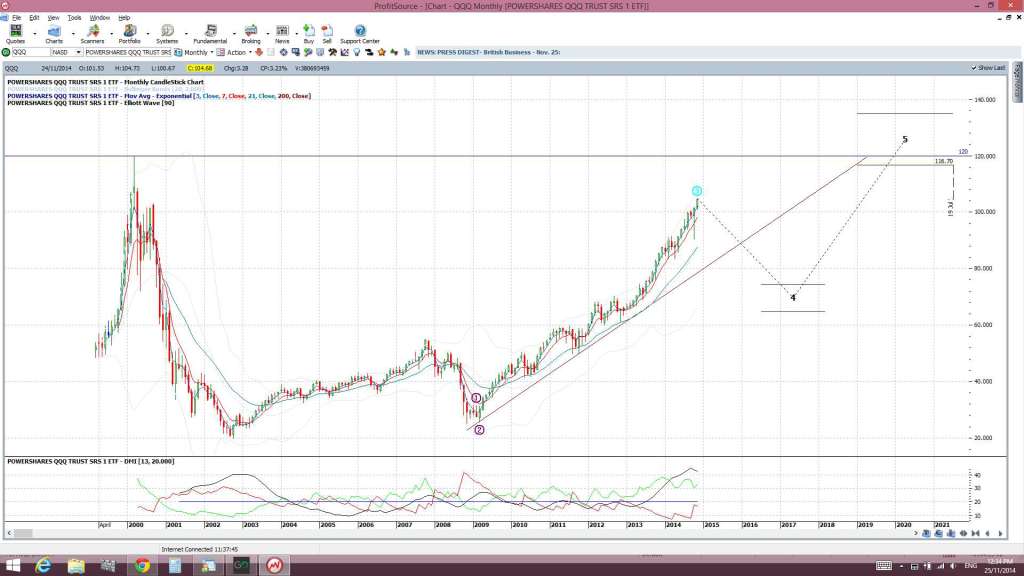The width and height of the screenshot is (1024, 576).
Task: Click the NEWS: PRESS DIGEST headline ticker
Action: pyautogui.click(x=488, y=52)
